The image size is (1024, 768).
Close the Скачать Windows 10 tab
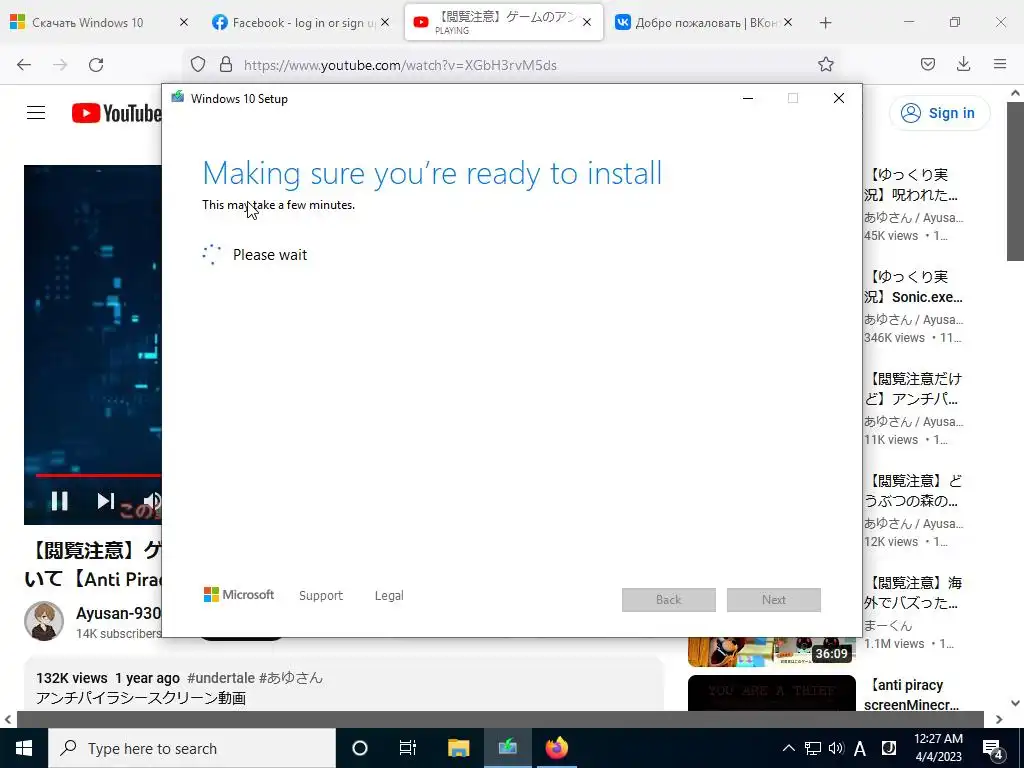pos(184,22)
